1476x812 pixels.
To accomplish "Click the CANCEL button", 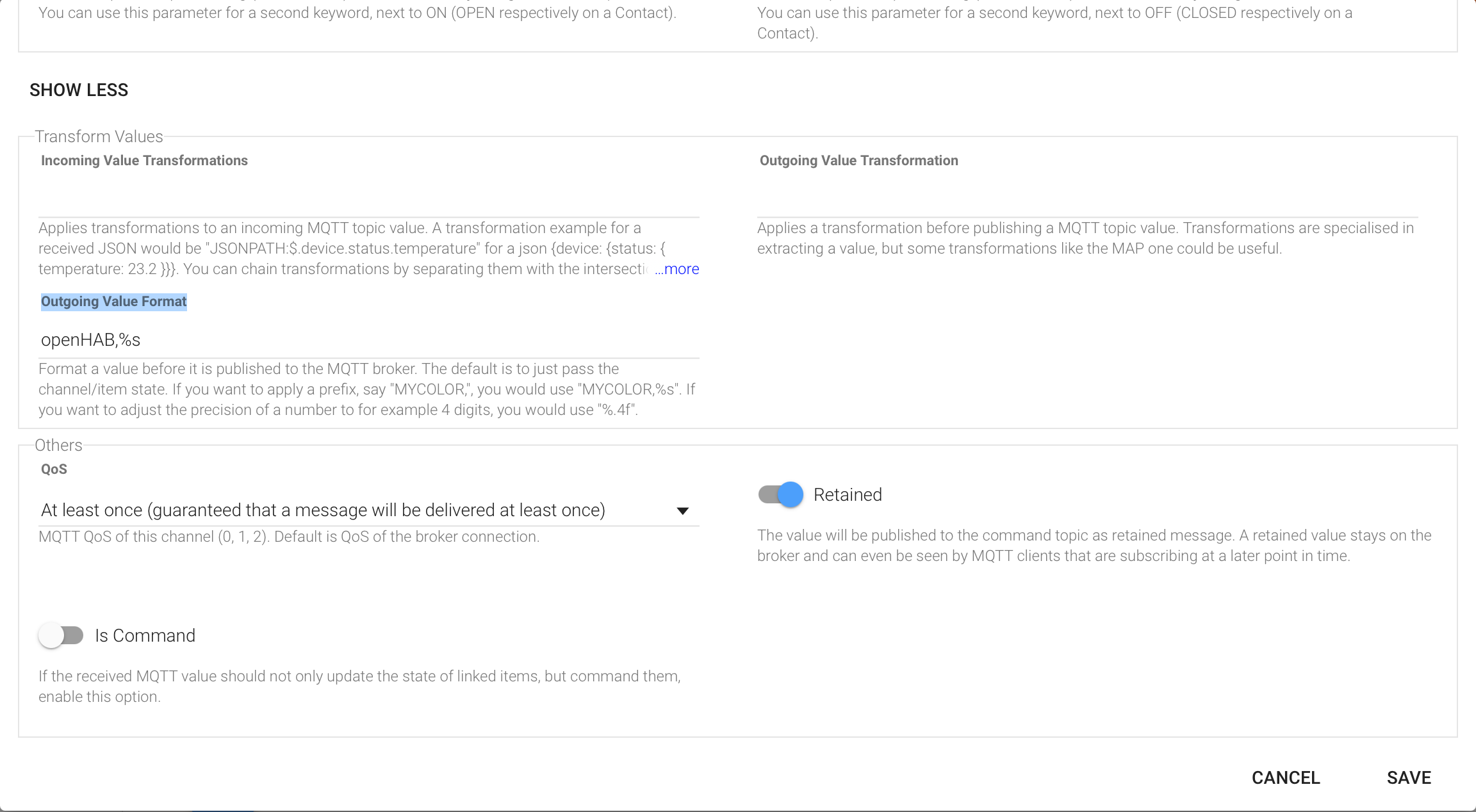I will click(1286, 777).
